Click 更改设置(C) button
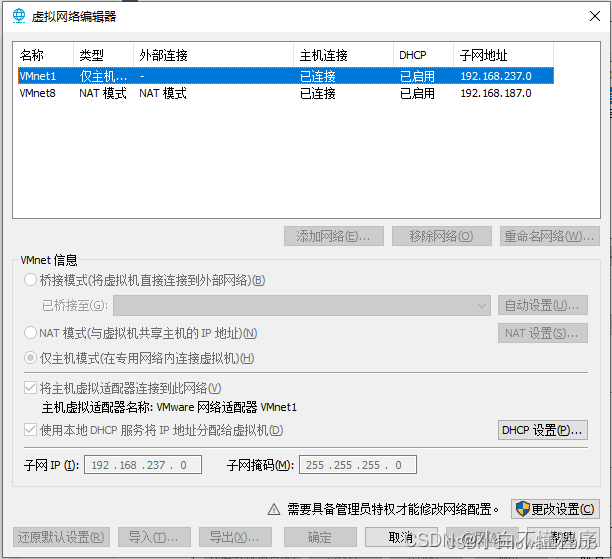Viewport: 612px width, 559px height. pyautogui.click(x=555, y=509)
